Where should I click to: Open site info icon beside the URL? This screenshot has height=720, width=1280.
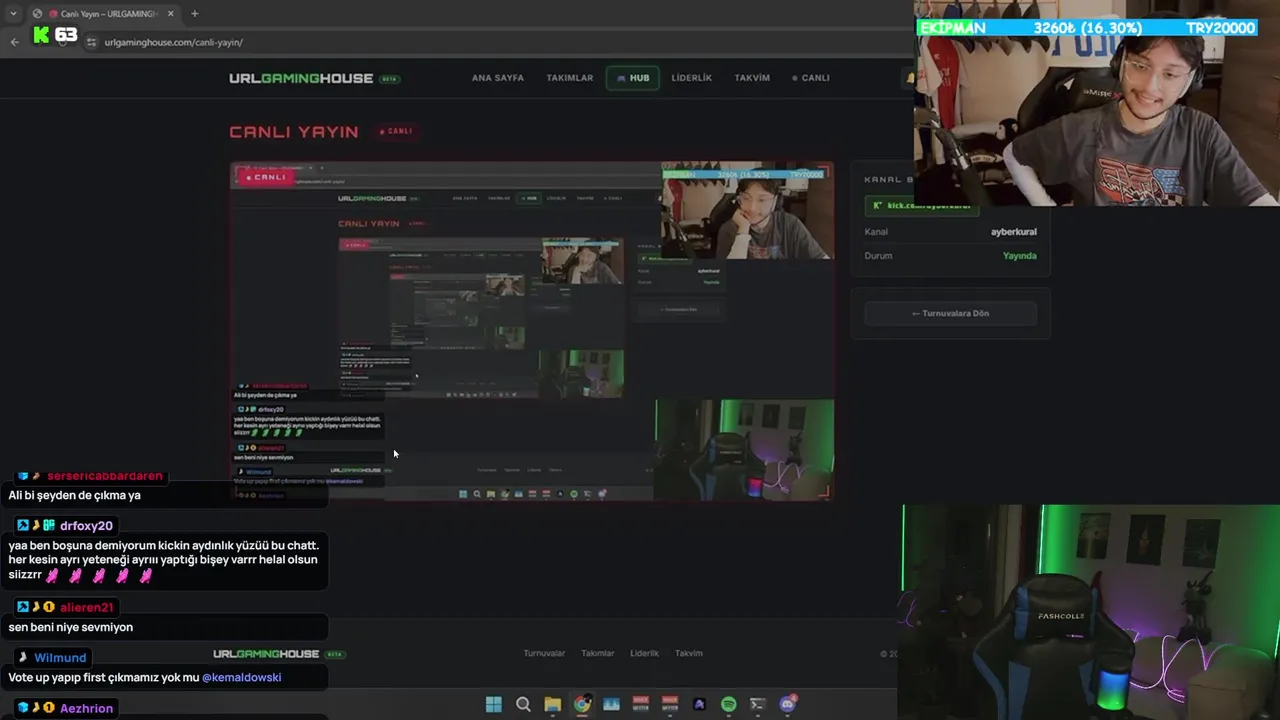click(x=92, y=42)
